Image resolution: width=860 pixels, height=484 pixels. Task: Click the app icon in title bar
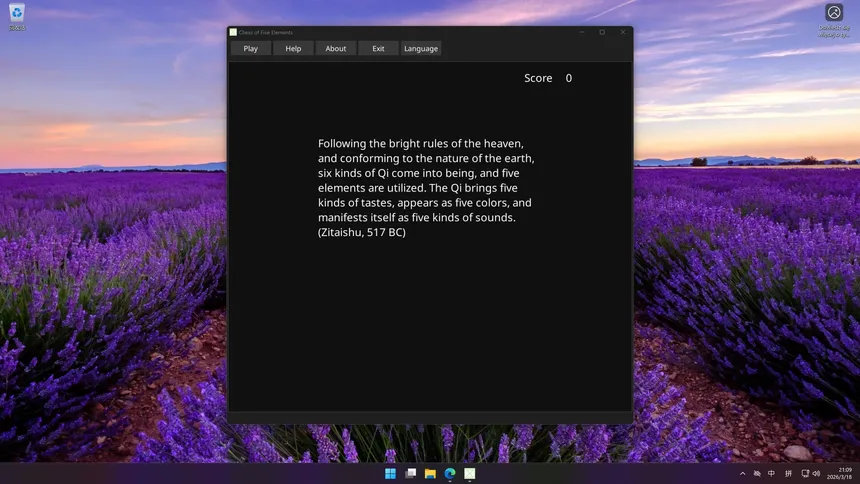coord(234,32)
